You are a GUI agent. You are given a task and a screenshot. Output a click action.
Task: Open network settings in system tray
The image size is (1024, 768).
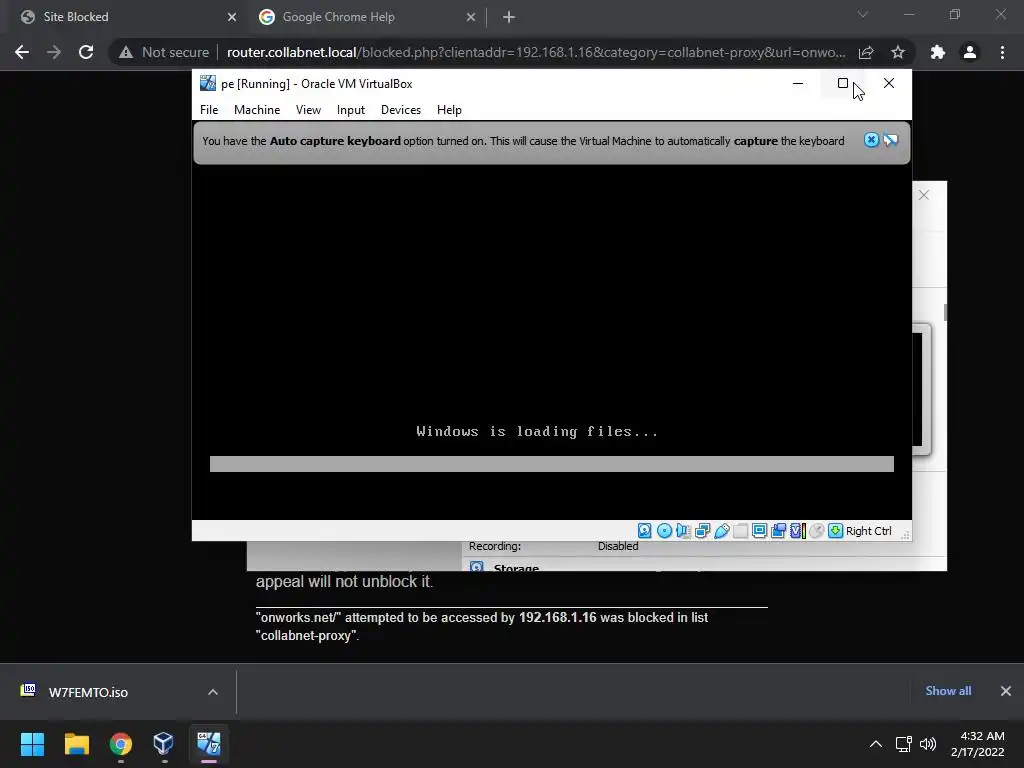pyautogui.click(x=904, y=744)
